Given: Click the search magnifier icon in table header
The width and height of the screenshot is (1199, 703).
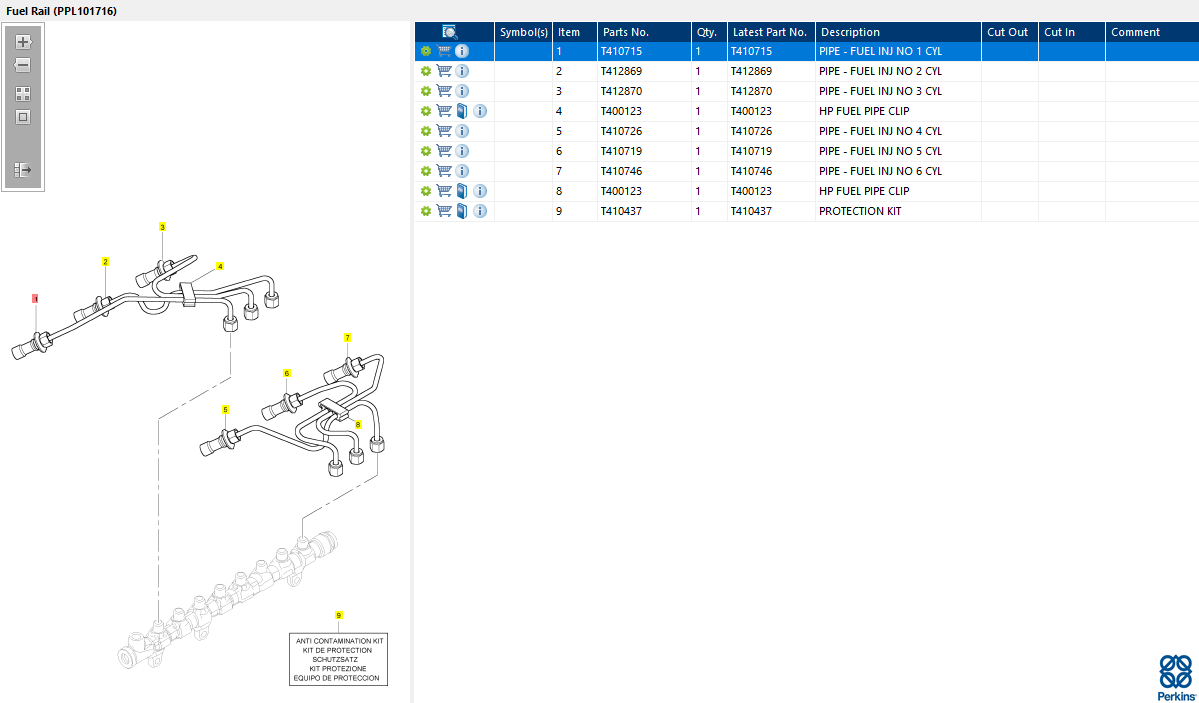Looking at the screenshot, I should pyautogui.click(x=450, y=32).
